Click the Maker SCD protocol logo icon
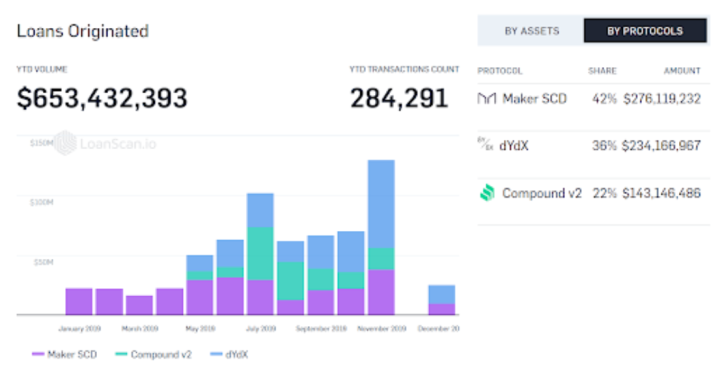 pyautogui.click(x=487, y=98)
